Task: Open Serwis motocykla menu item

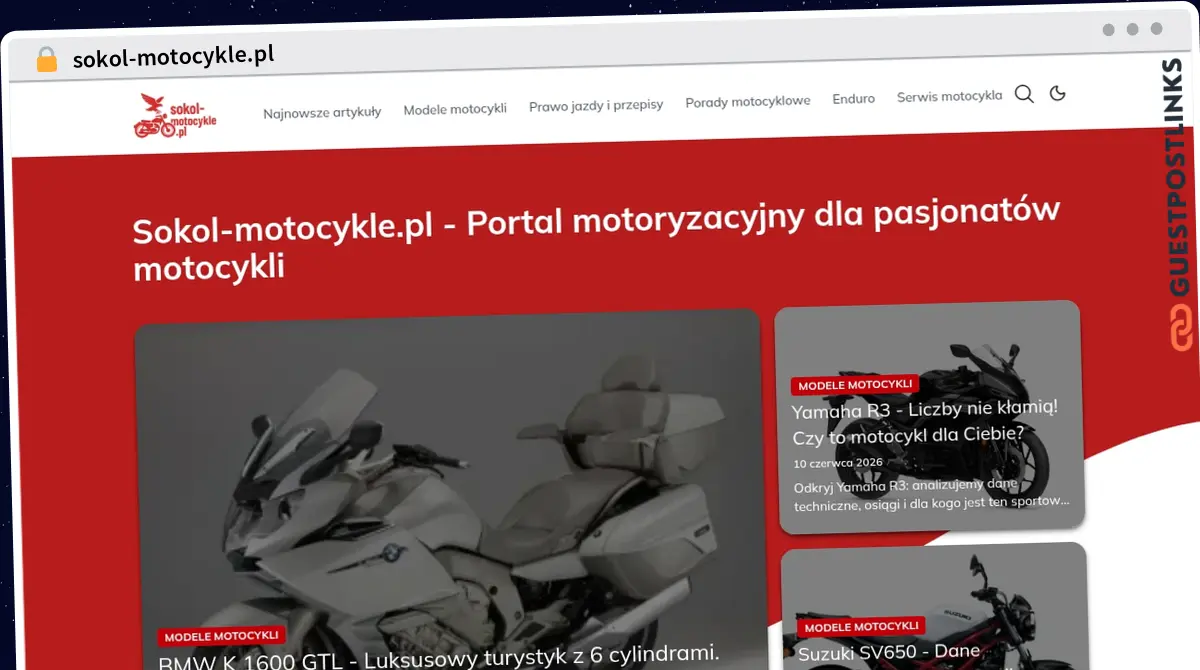Action: point(949,96)
